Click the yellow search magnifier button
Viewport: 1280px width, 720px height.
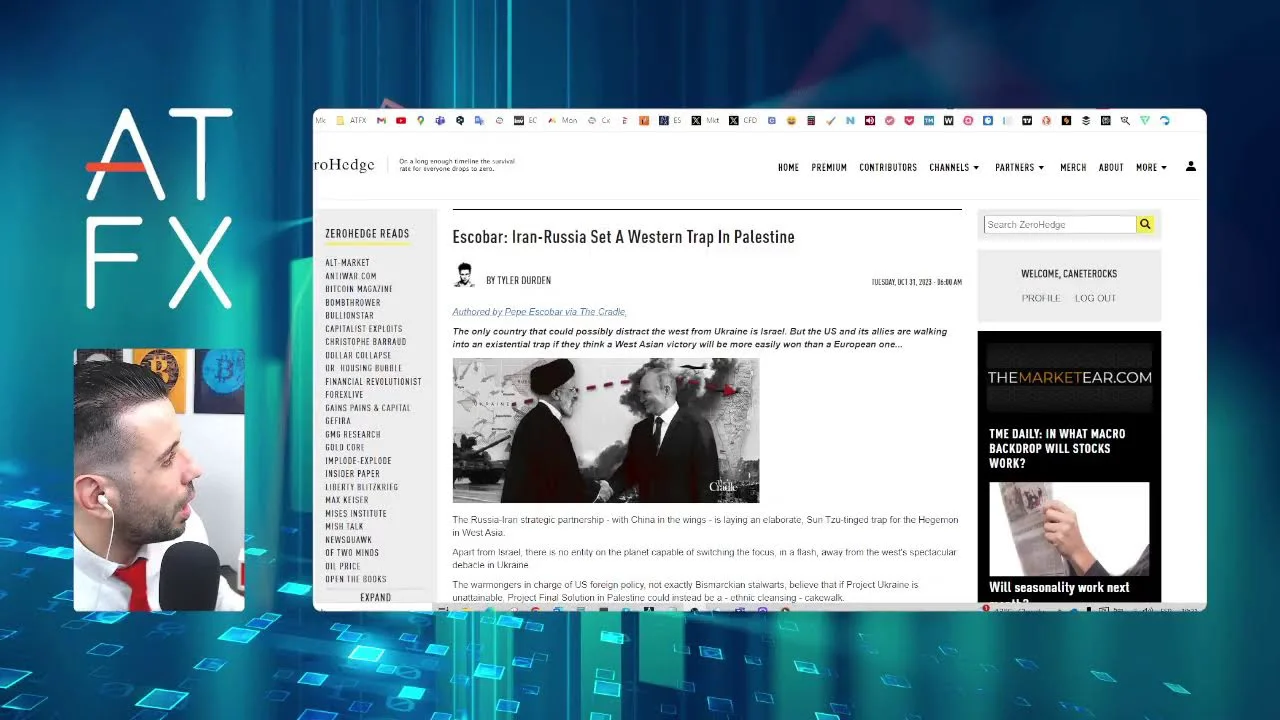tap(1145, 225)
